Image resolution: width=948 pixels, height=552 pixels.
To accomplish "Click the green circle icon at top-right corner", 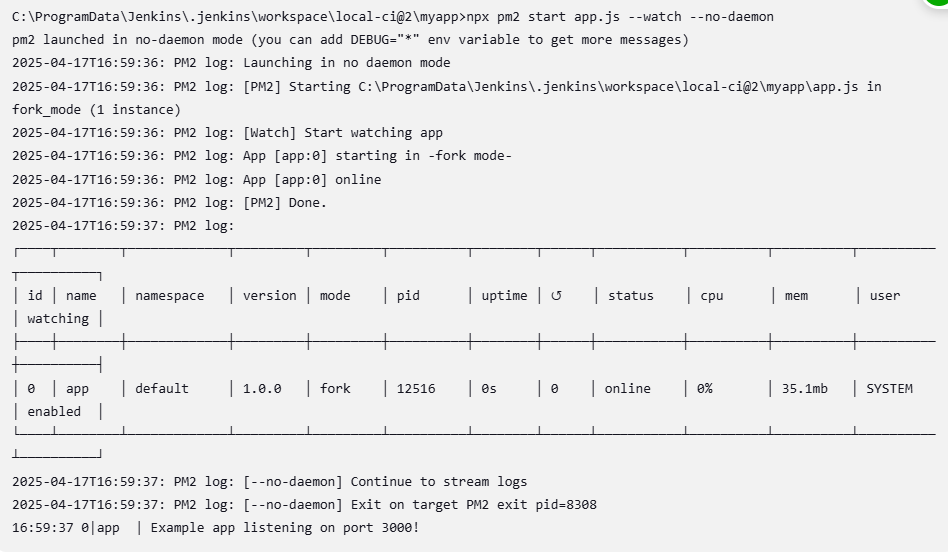I will (937, 2).
